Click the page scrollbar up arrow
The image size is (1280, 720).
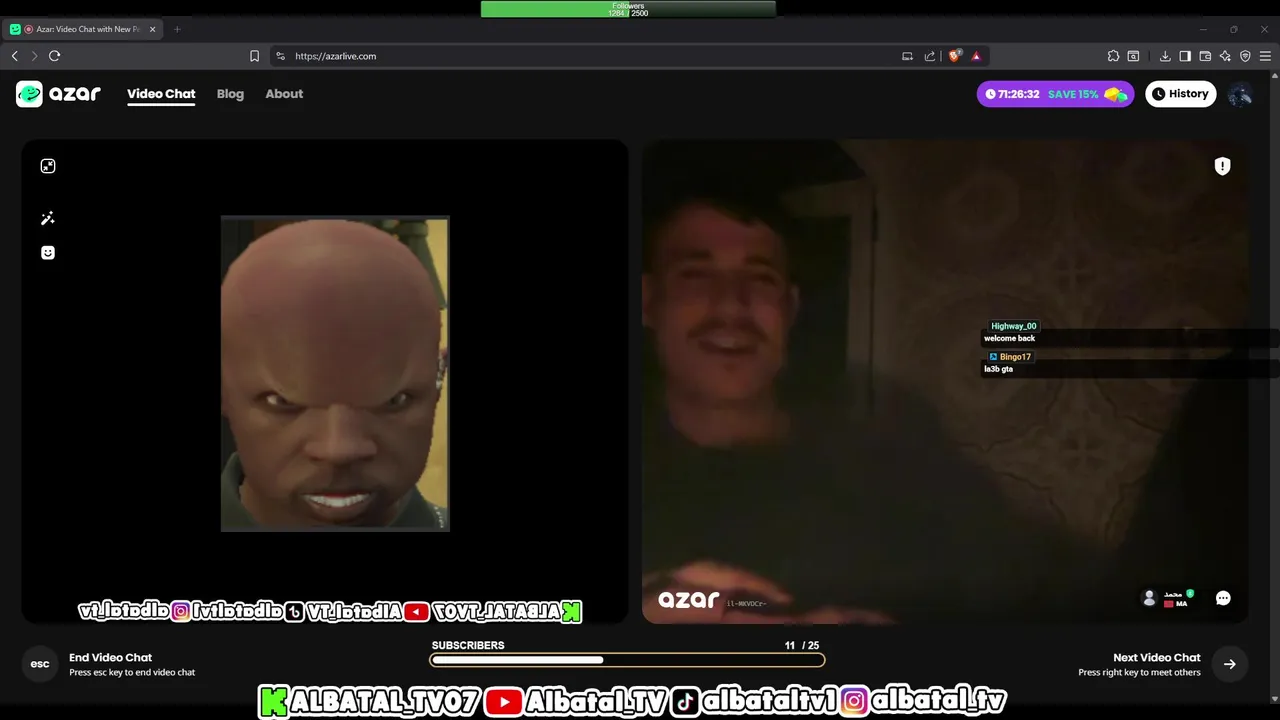(x=1274, y=77)
